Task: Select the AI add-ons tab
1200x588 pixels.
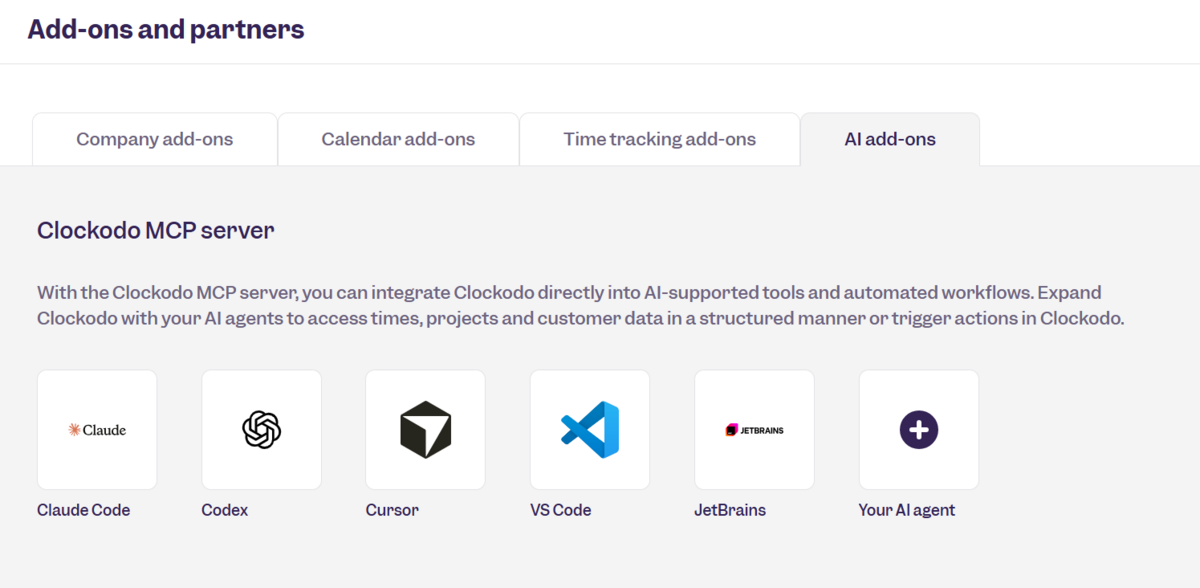Action: pos(890,139)
